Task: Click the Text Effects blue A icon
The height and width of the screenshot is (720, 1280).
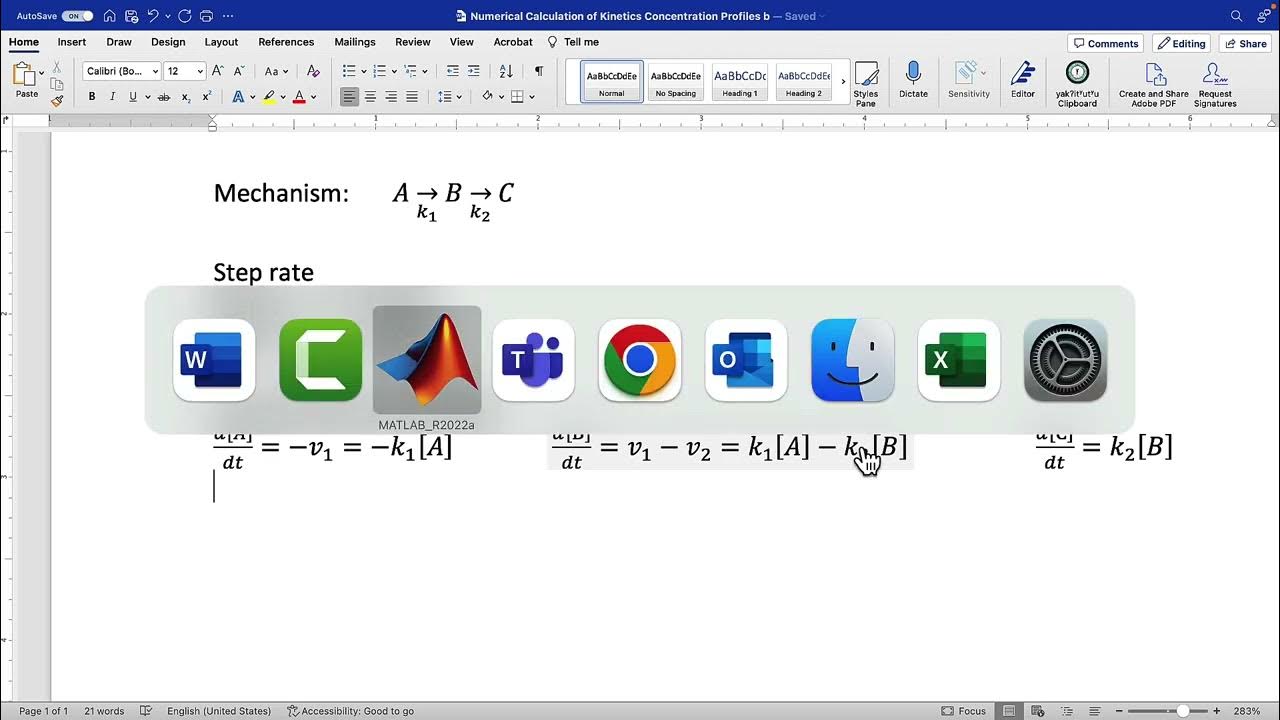Action: click(238, 97)
